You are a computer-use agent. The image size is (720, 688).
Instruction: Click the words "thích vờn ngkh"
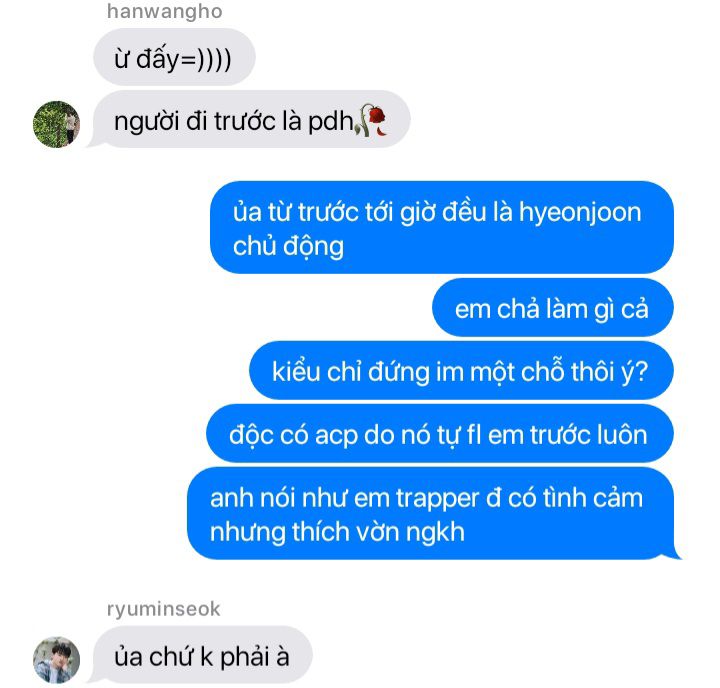(378, 533)
